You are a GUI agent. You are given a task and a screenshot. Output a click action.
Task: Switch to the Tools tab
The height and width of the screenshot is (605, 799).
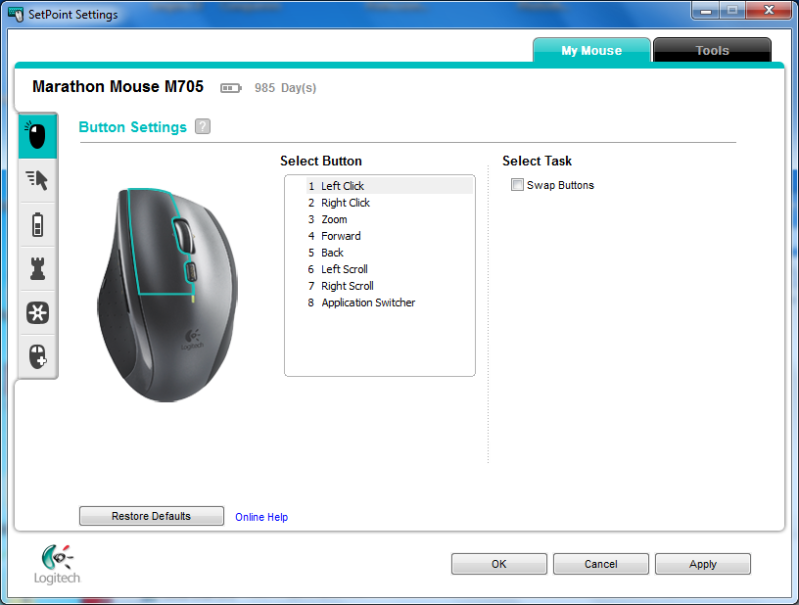pyautogui.click(x=712, y=50)
